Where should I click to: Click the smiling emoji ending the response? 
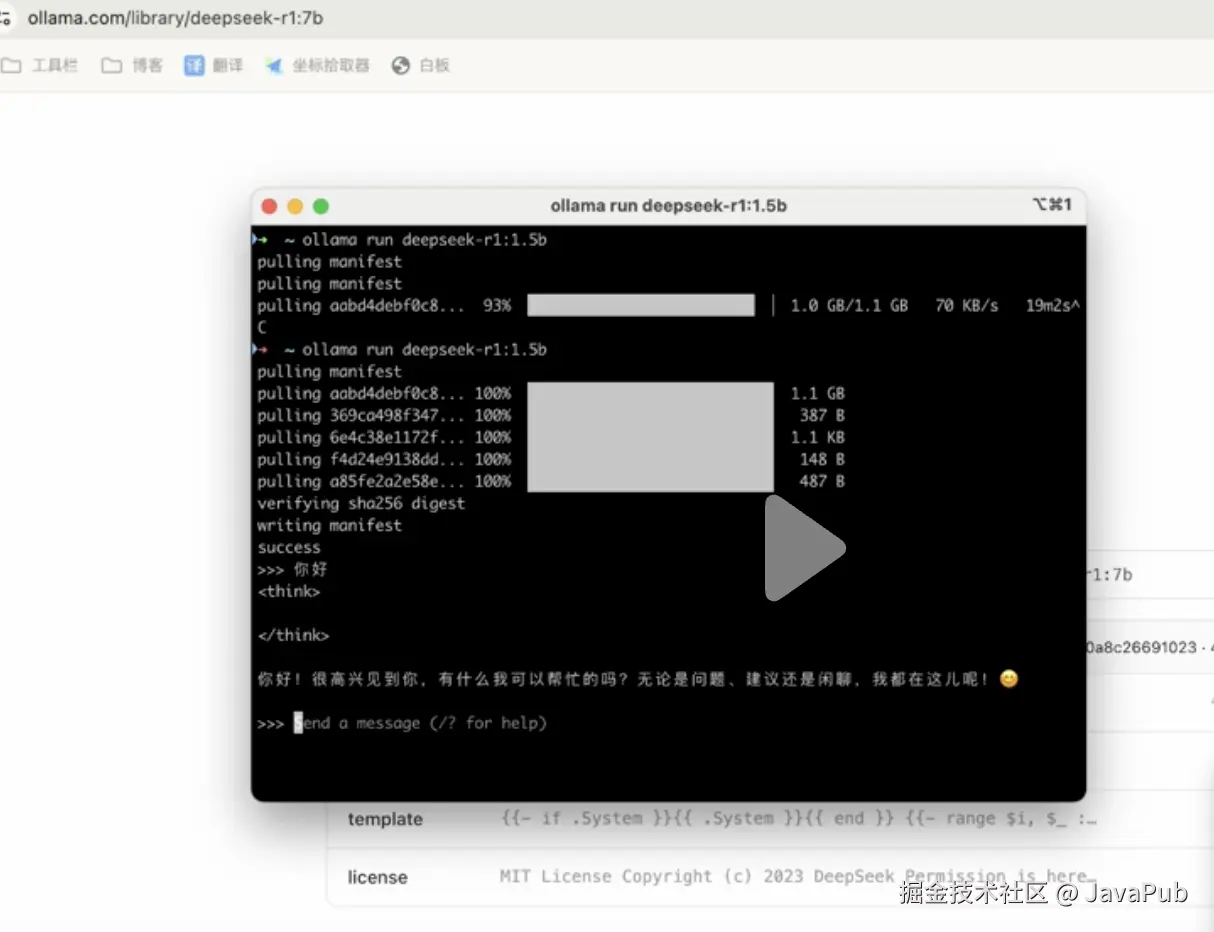[1009, 679]
